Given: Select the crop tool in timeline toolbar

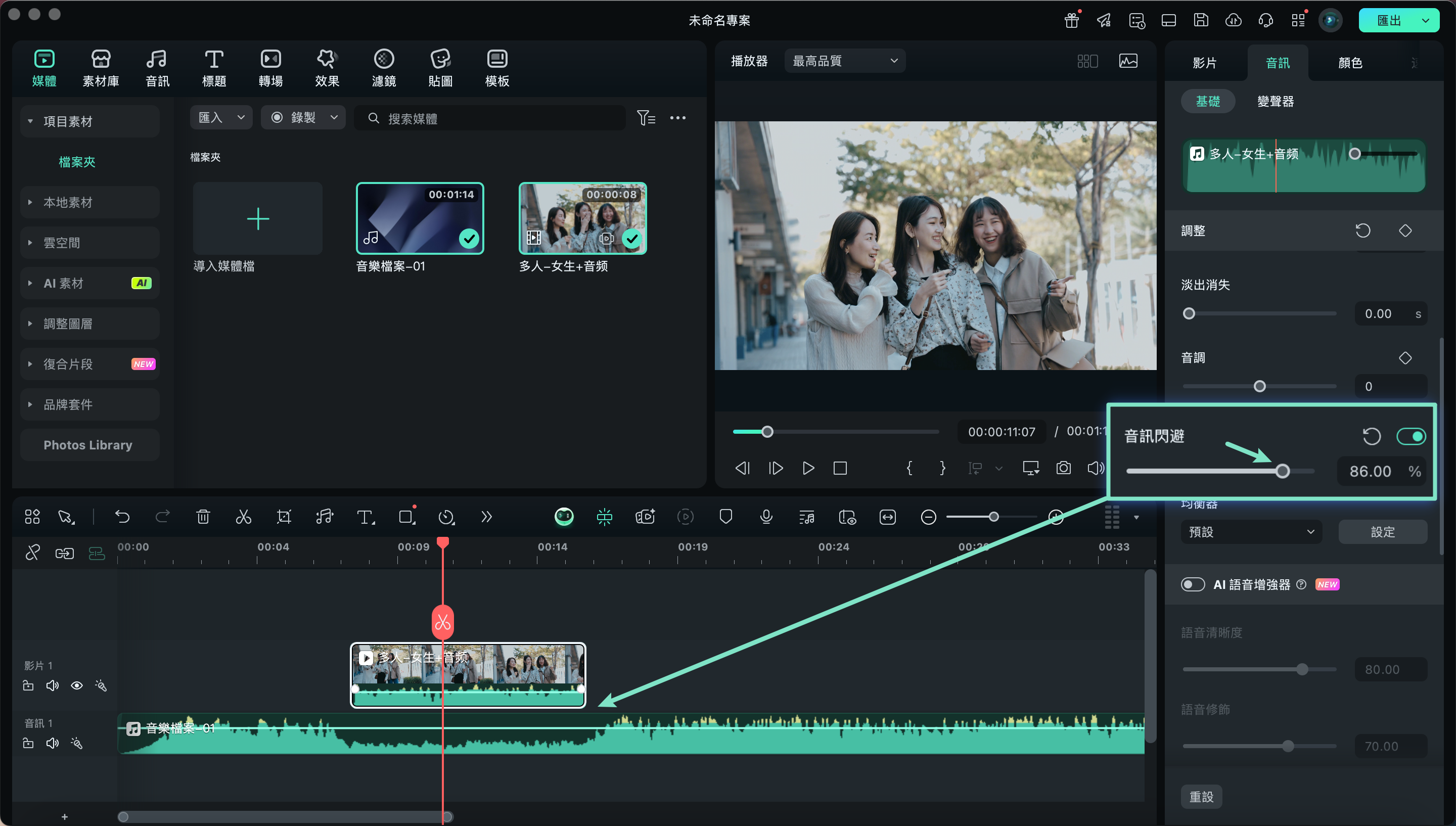Looking at the screenshot, I should [284, 516].
